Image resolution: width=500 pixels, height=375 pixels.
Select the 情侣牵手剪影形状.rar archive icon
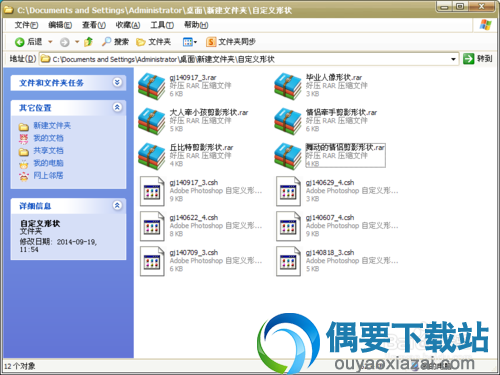(288, 121)
